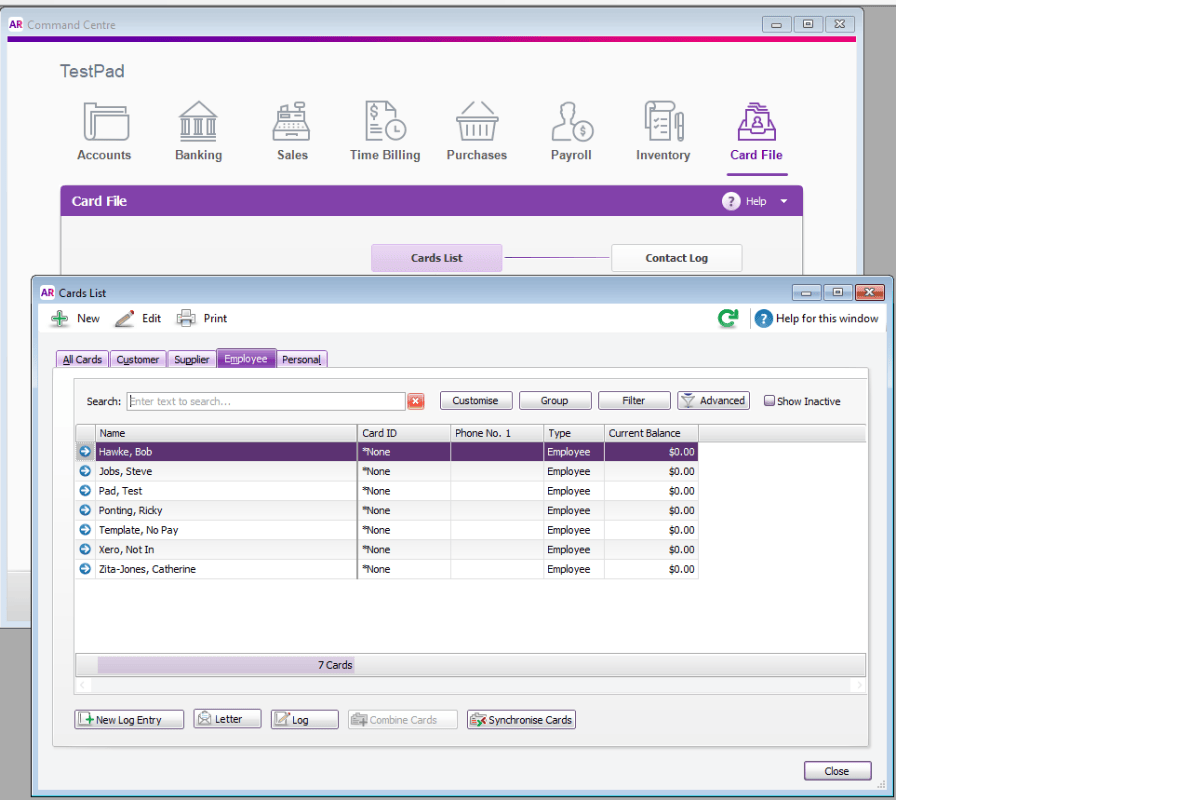This screenshot has width=1200, height=800.
Task: Open the Payroll command centre
Action: click(570, 130)
